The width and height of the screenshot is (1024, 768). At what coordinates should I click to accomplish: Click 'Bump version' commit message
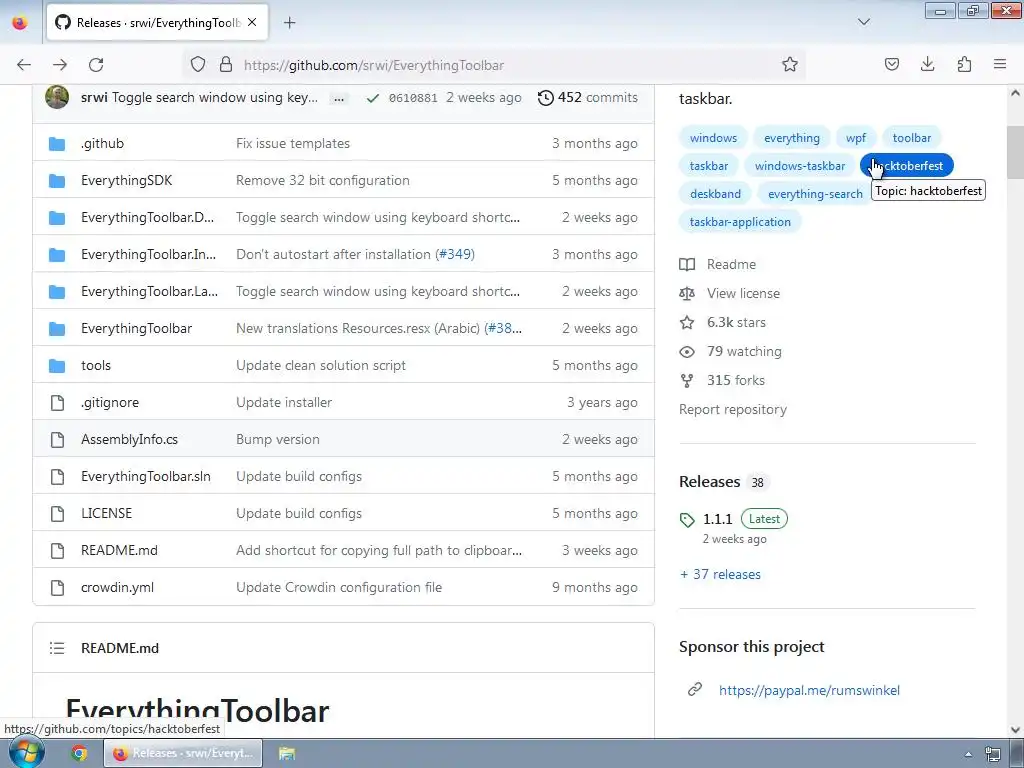278,440
